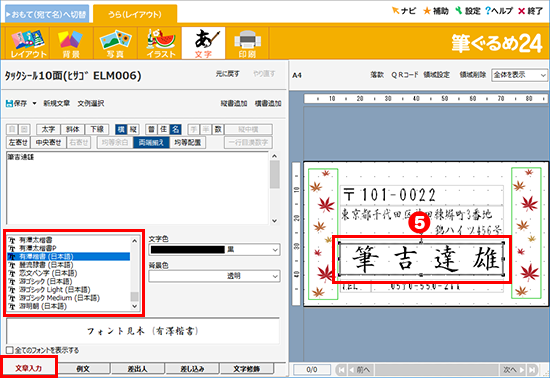This screenshot has height=378, width=550.
Task: Switch to おもて(宛て名)へ切替 tab
Action: pyautogui.click(x=46, y=14)
